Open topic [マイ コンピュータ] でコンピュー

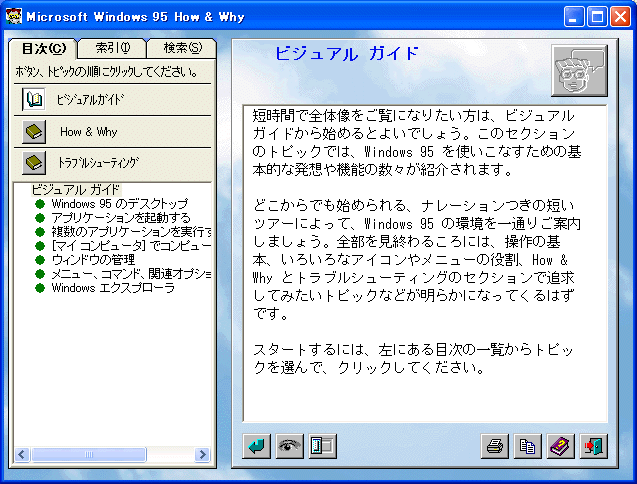[x=131, y=246]
